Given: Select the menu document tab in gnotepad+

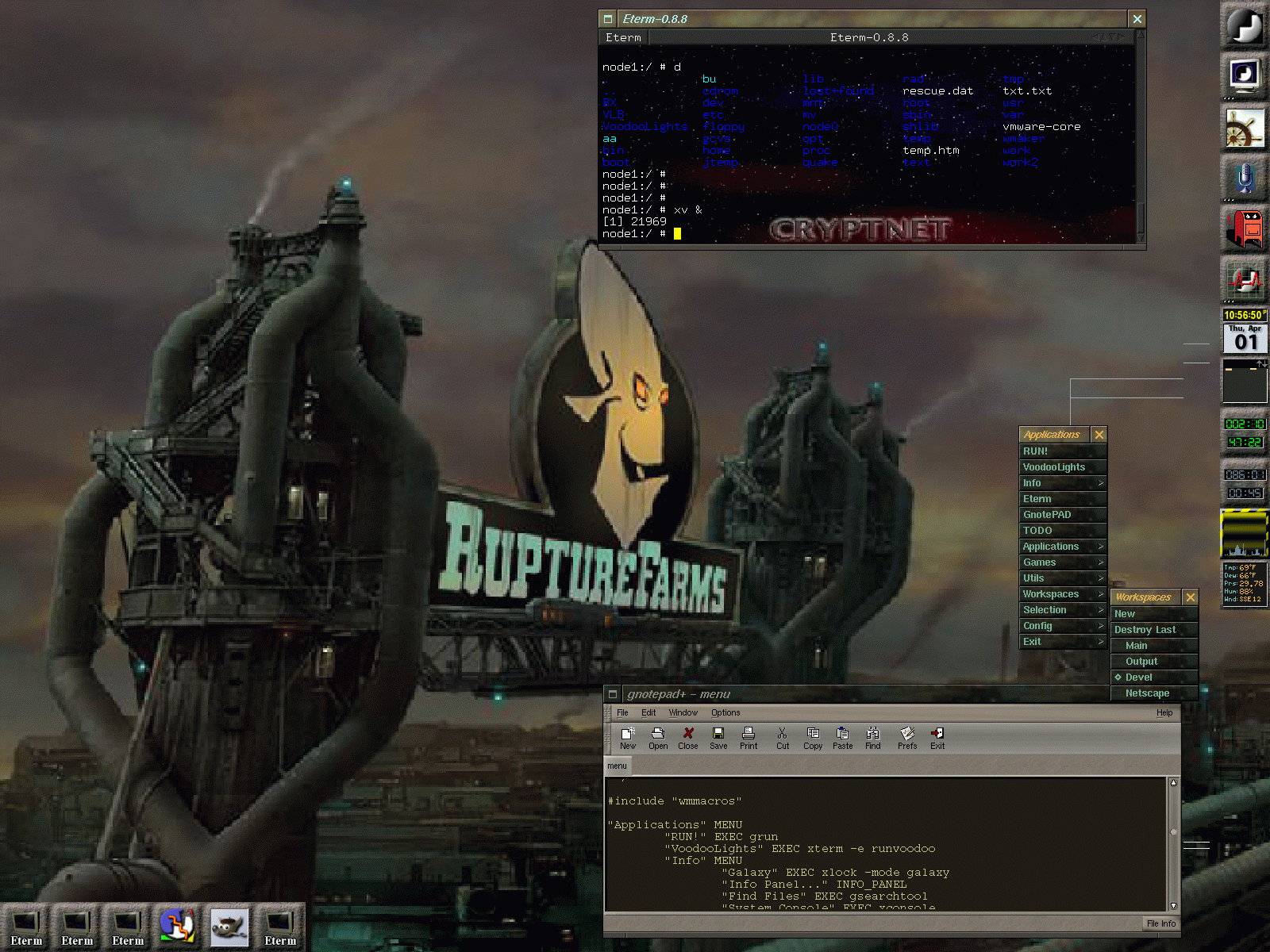Looking at the screenshot, I should [x=617, y=766].
